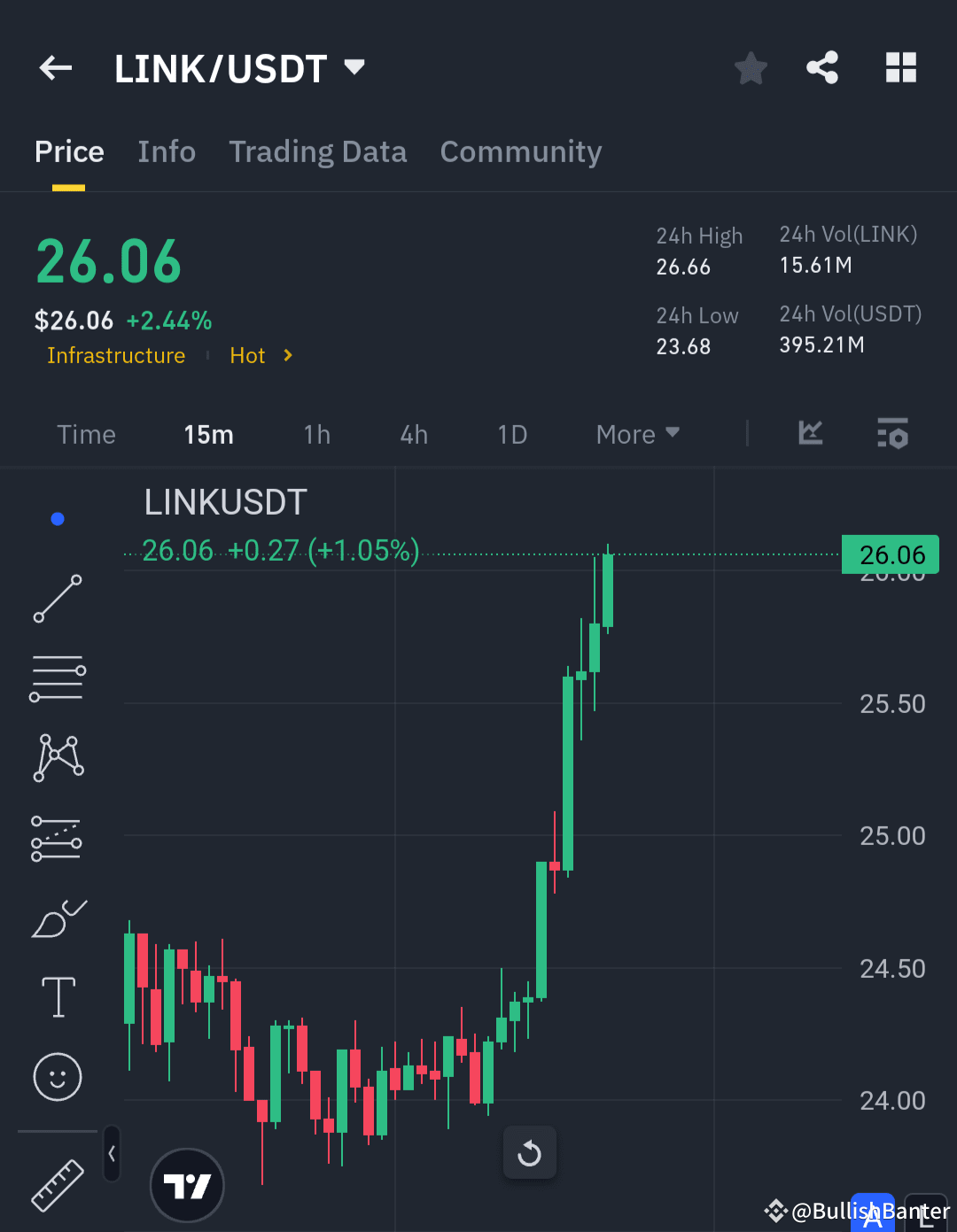Open the chart type selector icon
Screen dimensions: 957x1232
[809, 434]
